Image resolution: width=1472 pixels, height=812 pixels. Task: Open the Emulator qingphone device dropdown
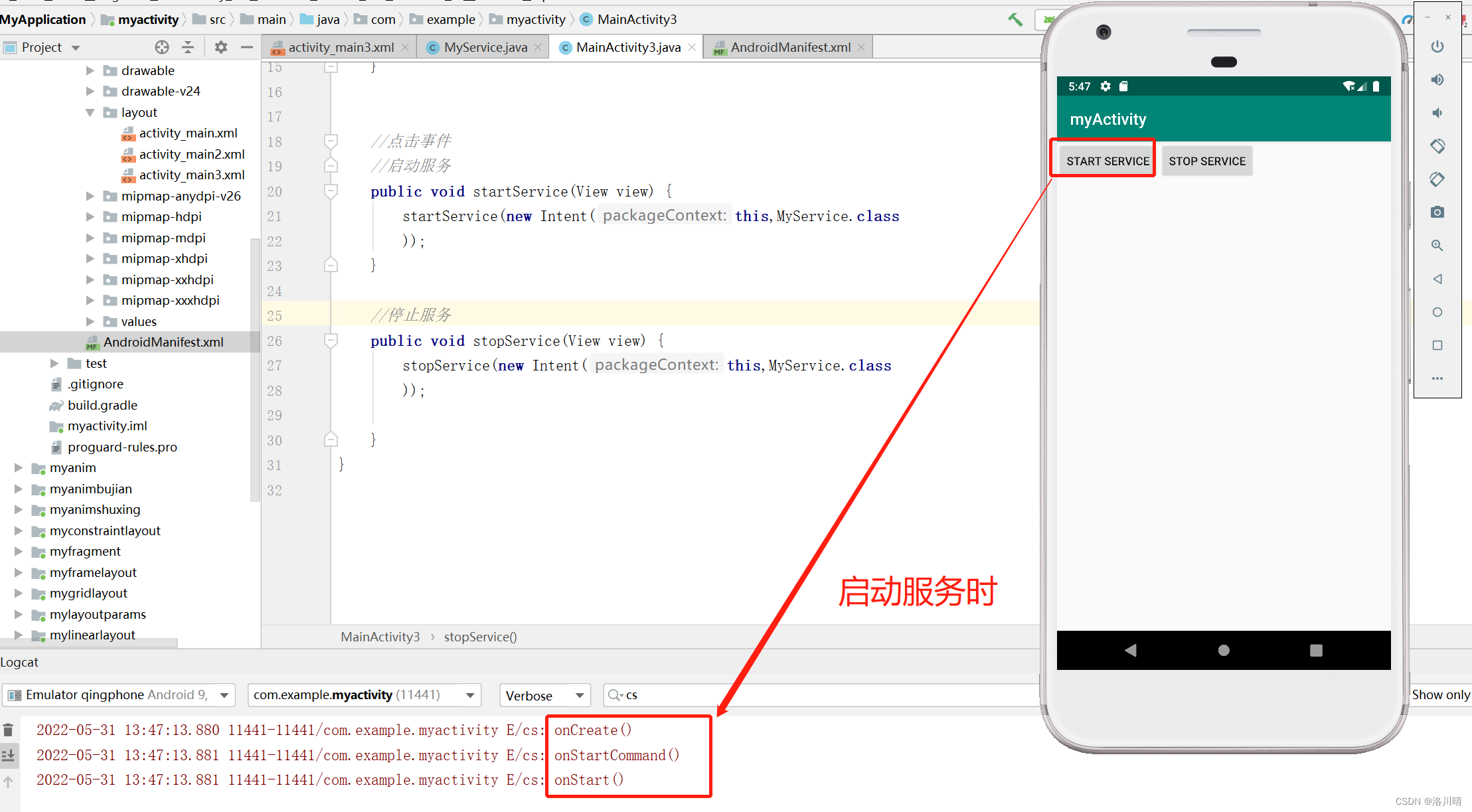(120, 694)
